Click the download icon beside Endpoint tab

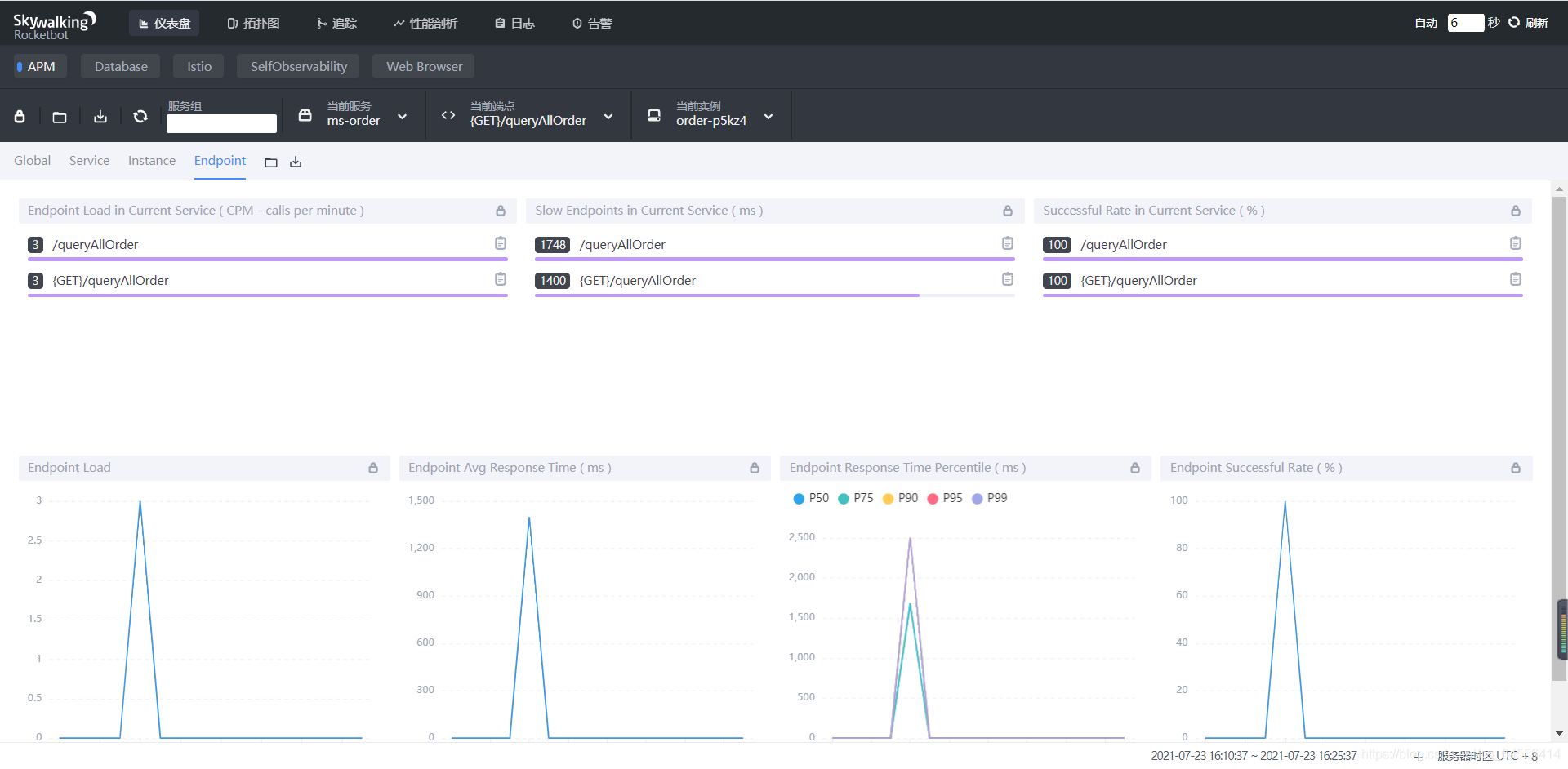[x=296, y=162]
